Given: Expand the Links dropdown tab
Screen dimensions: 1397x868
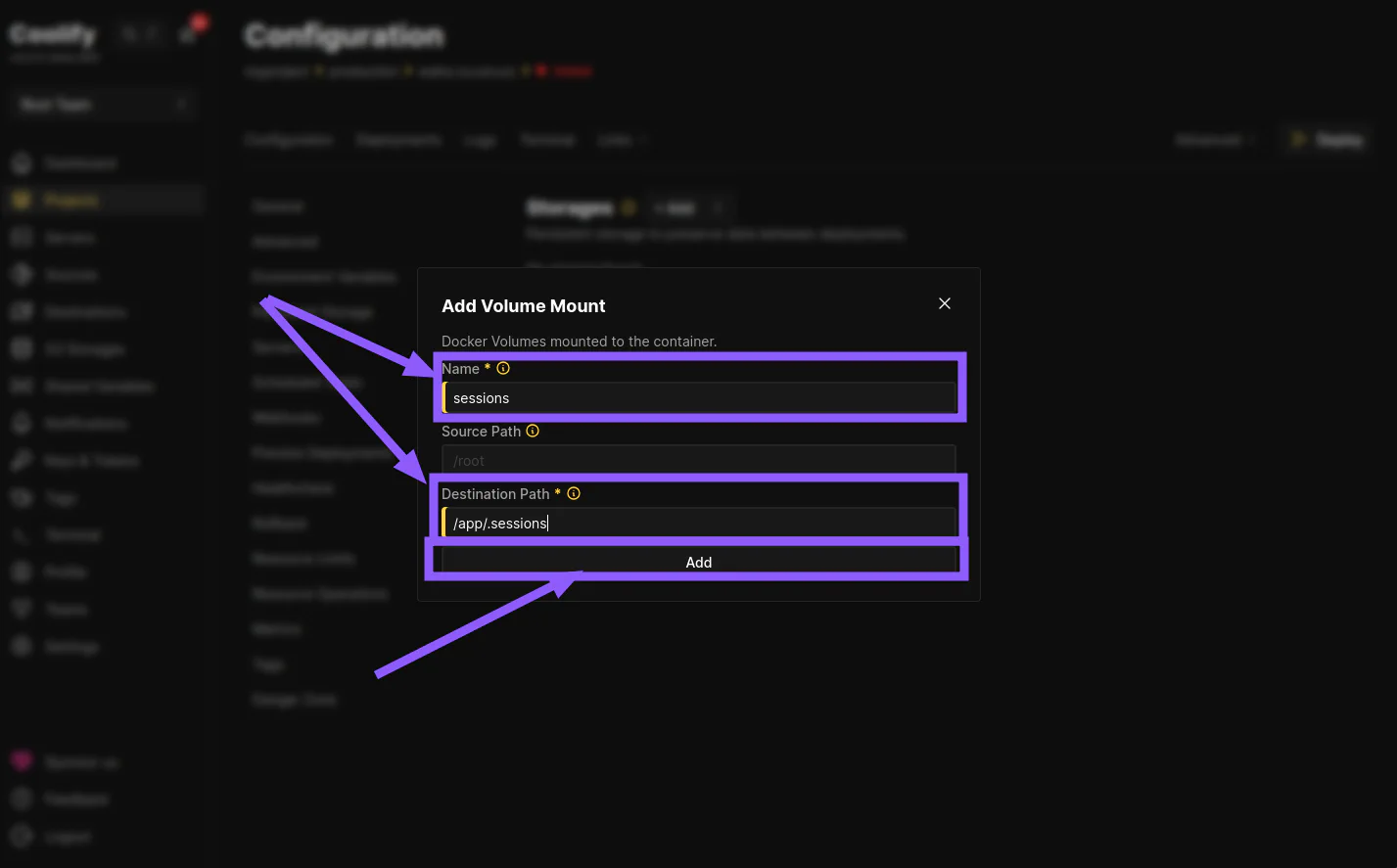Looking at the screenshot, I should tap(622, 140).
